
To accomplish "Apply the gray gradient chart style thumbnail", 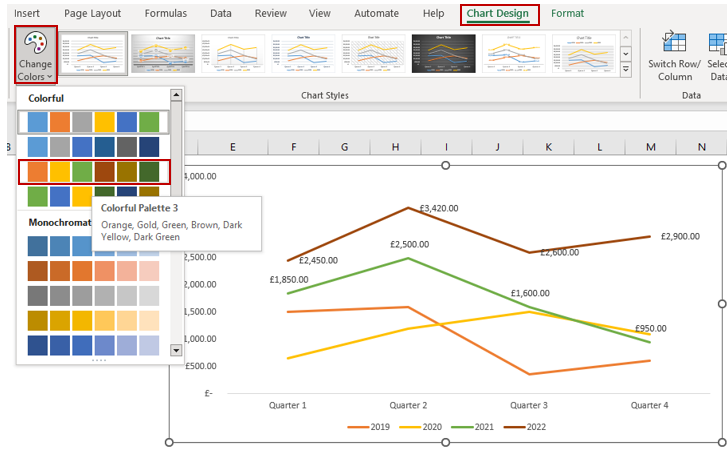I will coord(163,53).
